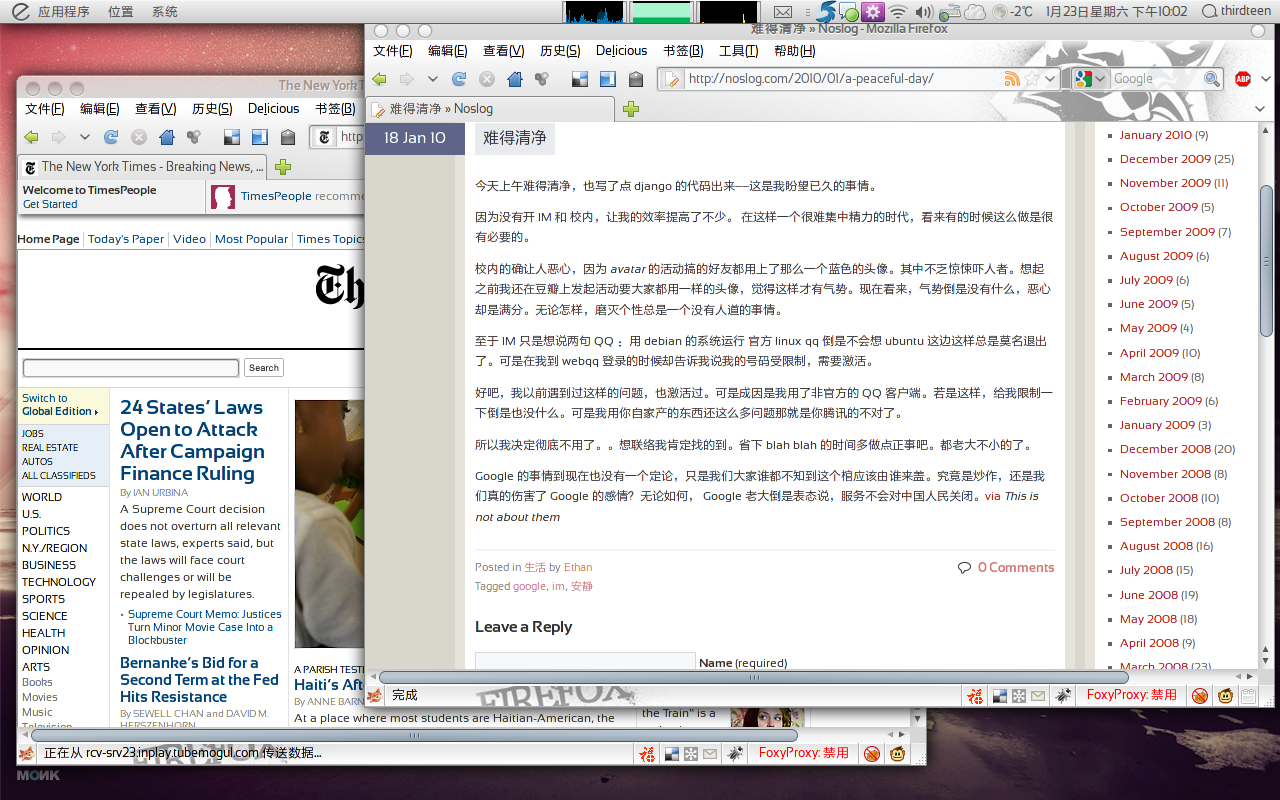Click the mail envelope icon in top panel
1280x800 pixels.
coord(784,12)
